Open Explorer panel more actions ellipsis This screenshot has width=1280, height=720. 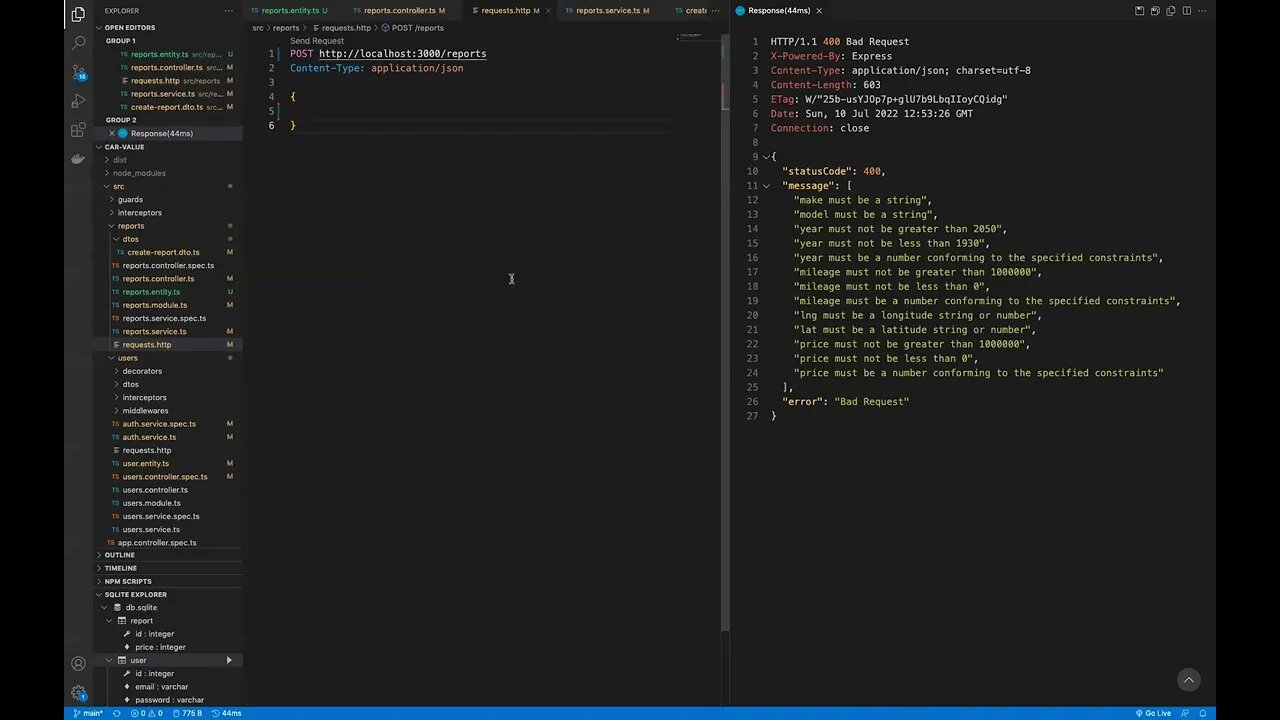pos(229,11)
